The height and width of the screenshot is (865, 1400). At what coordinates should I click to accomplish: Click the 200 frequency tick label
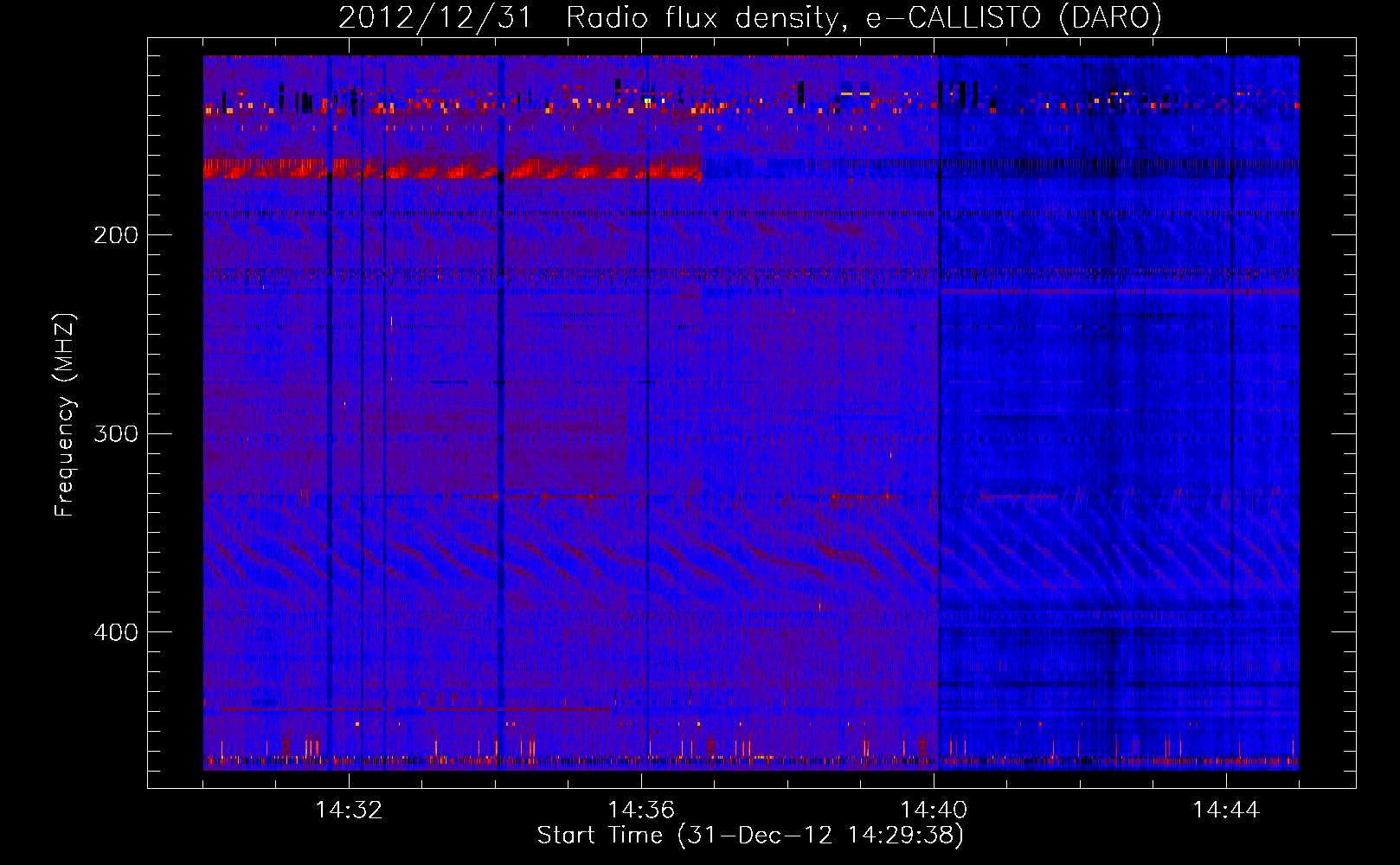(116, 234)
